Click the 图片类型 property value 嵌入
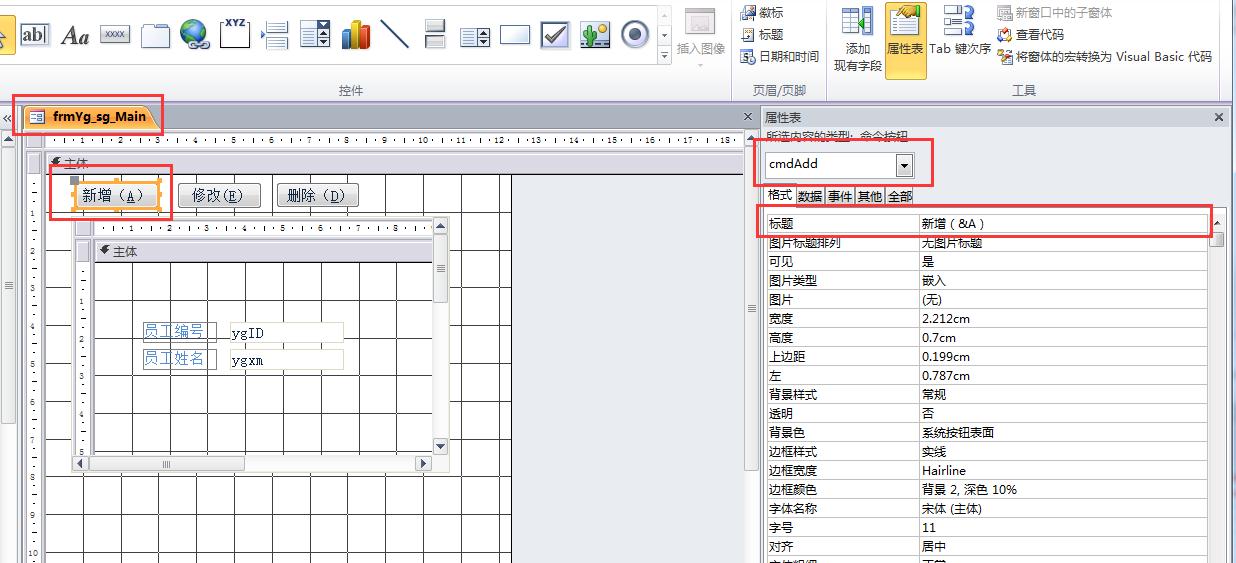The height and width of the screenshot is (563, 1236). tap(1063, 281)
